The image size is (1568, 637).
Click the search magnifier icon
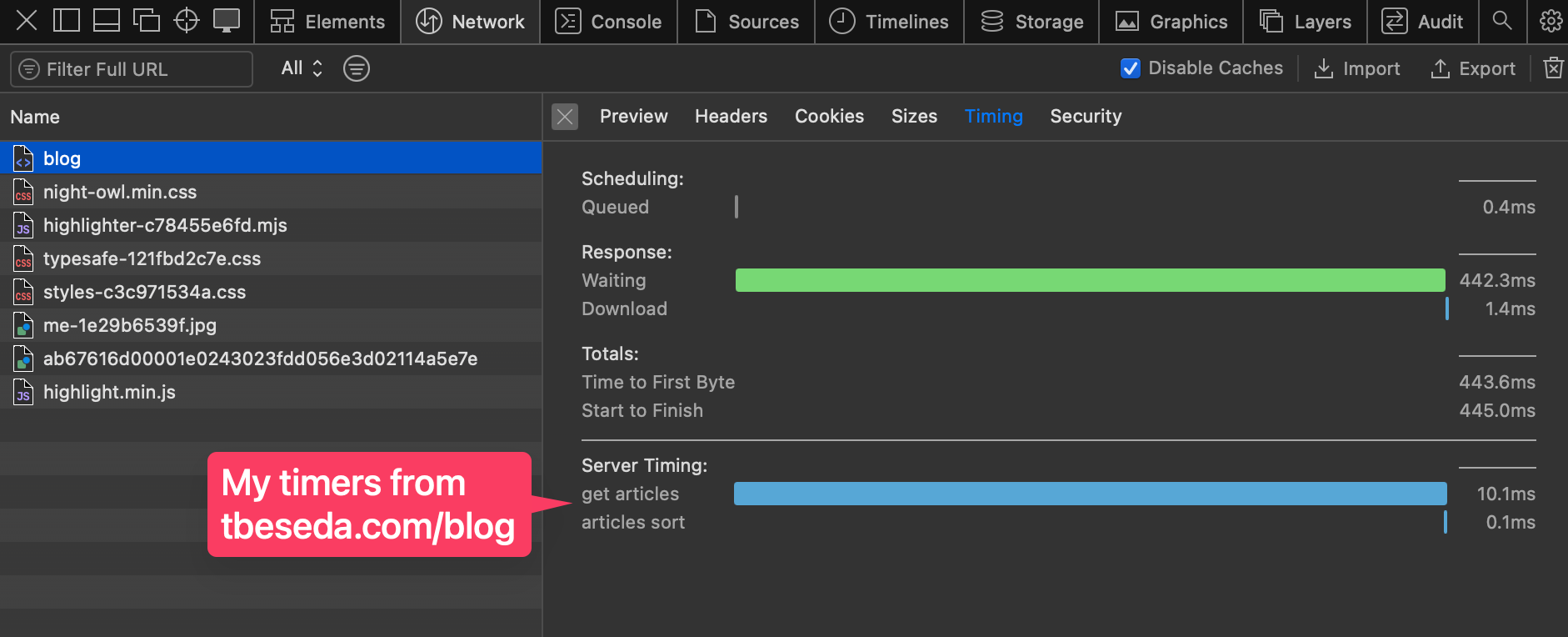pyautogui.click(x=1502, y=20)
